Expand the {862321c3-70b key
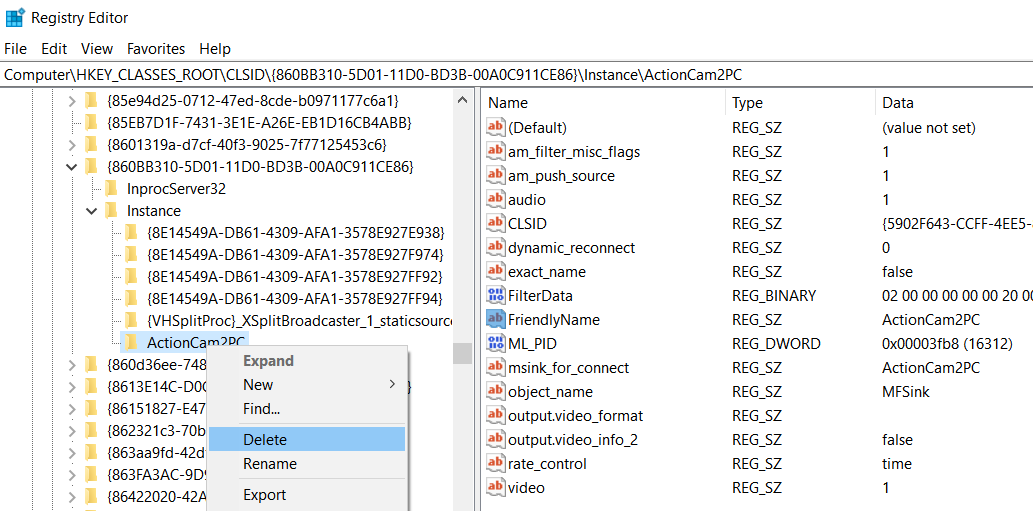The width and height of the screenshot is (1033, 511). tap(72, 431)
